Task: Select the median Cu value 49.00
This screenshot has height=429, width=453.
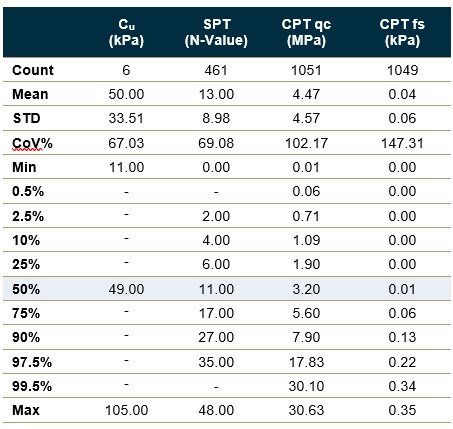Action: coord(126,289)
